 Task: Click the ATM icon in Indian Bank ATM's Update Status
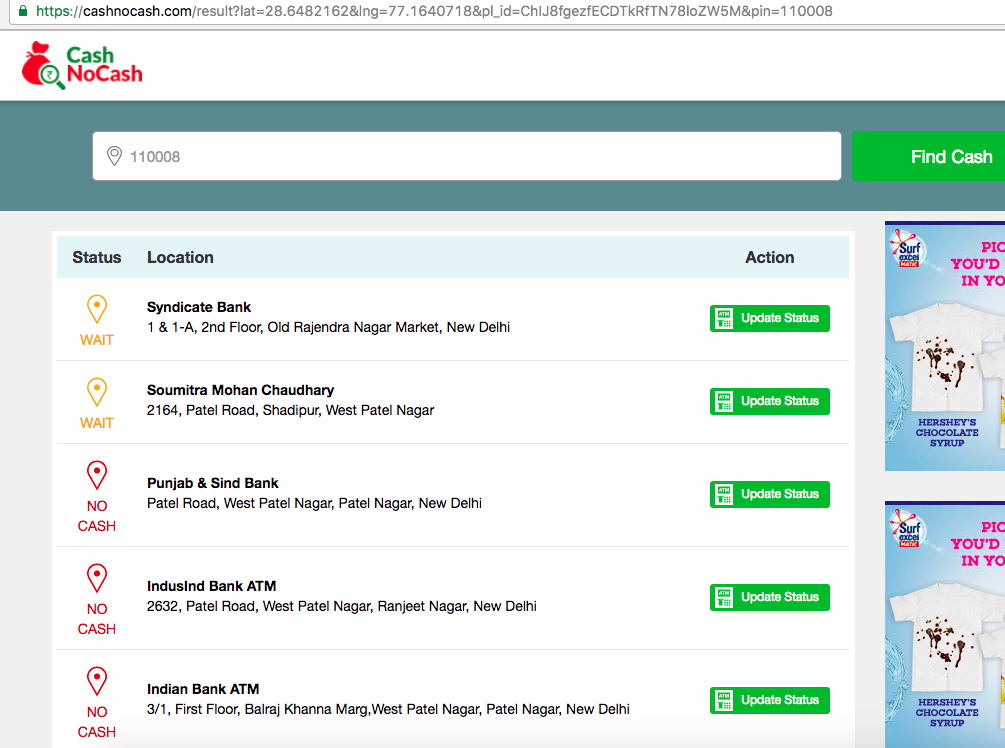click(x=724, y=701)
